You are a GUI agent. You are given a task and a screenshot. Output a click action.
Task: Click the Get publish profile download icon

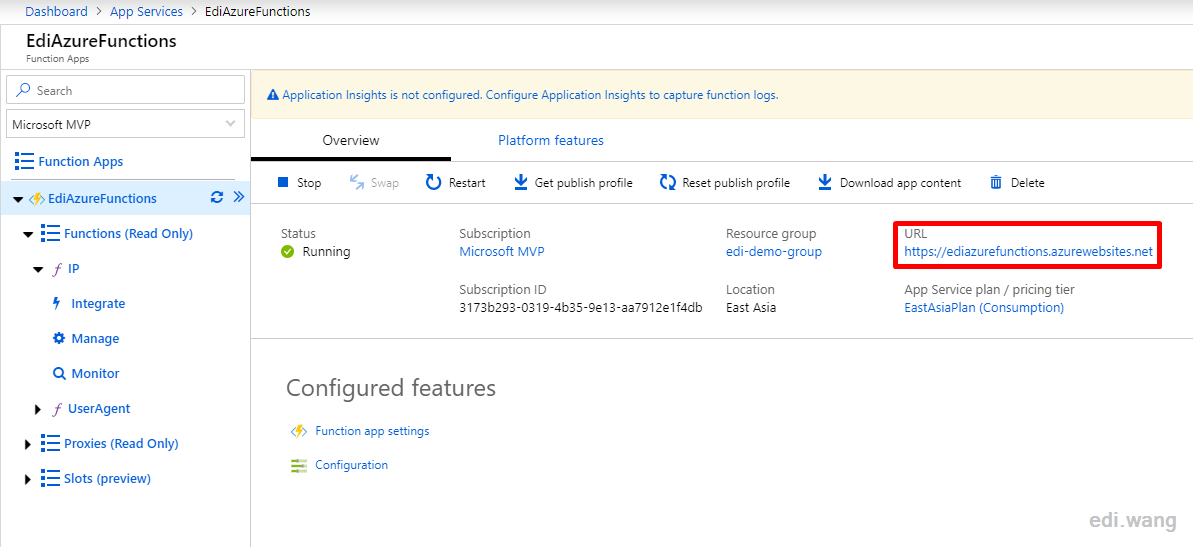pos(521,183)
